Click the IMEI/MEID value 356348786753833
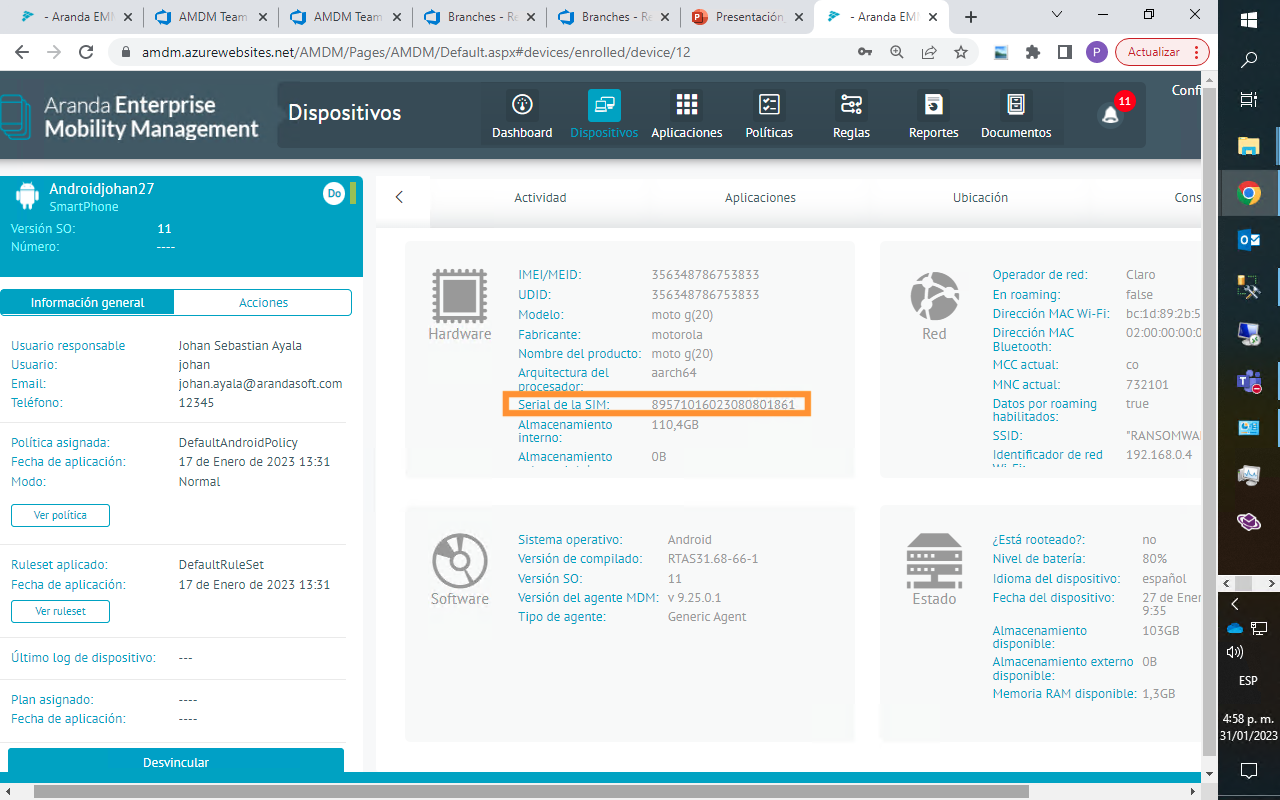 [x=705, y=275]
